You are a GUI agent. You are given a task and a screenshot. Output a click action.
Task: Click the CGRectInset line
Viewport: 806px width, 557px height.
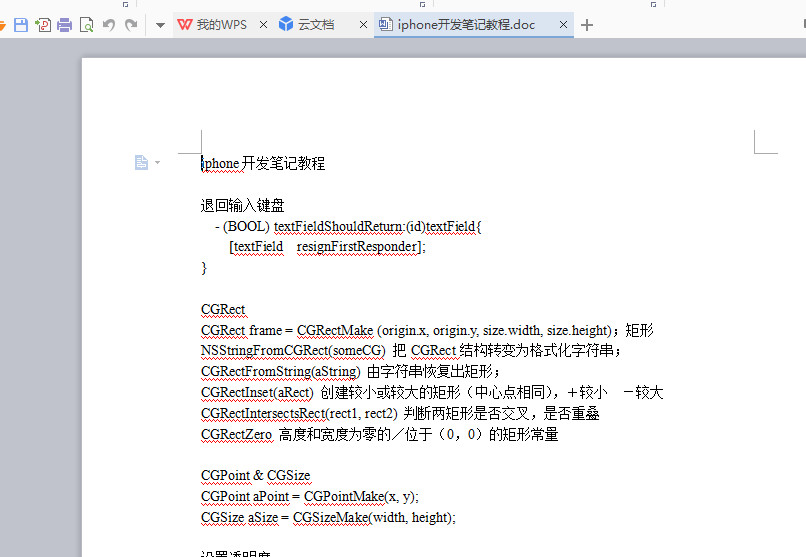coord(432,393)
